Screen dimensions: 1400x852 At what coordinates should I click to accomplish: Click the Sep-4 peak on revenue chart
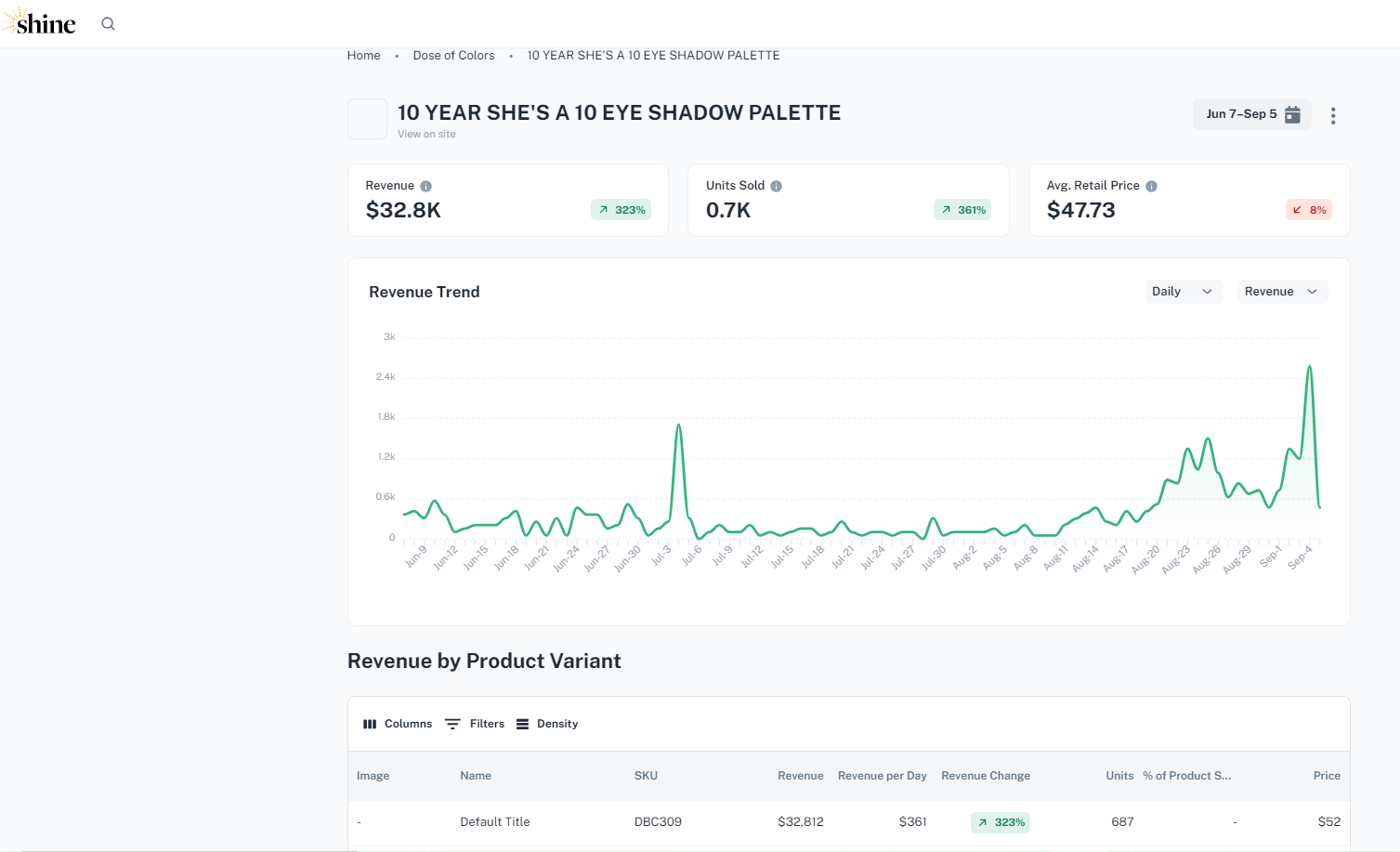pyautogui.click(x=1310, y=367)
